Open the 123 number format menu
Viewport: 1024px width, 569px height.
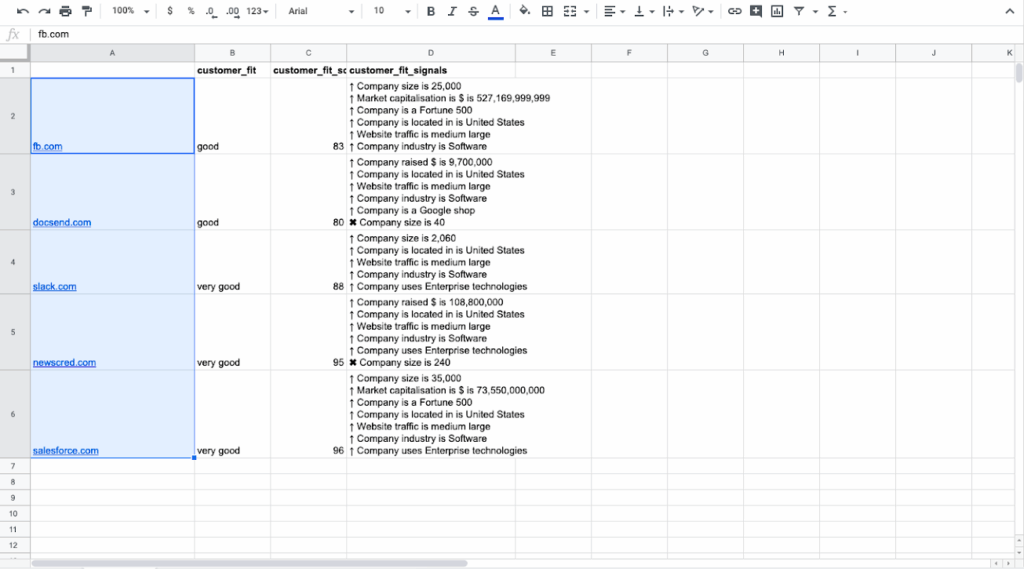click(257, 11)
